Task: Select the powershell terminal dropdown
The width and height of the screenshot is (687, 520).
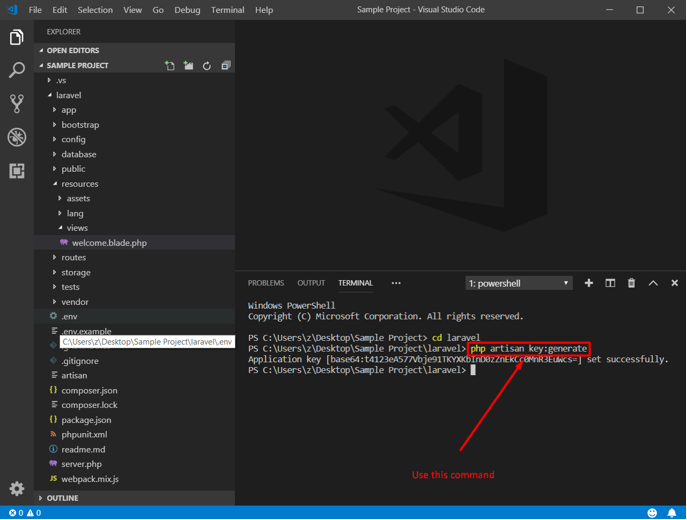Action: coord(519,283)
